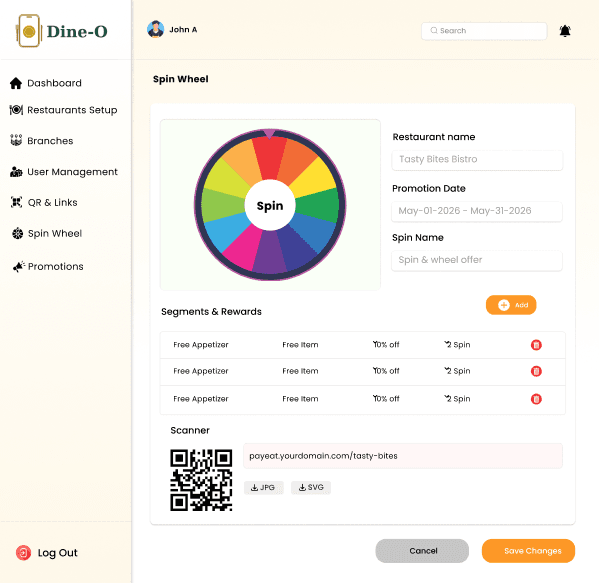Click the purple pointer on the wheel
Image resolution: width=599 pixels, height=583 pixels.
tap(269, 134)
